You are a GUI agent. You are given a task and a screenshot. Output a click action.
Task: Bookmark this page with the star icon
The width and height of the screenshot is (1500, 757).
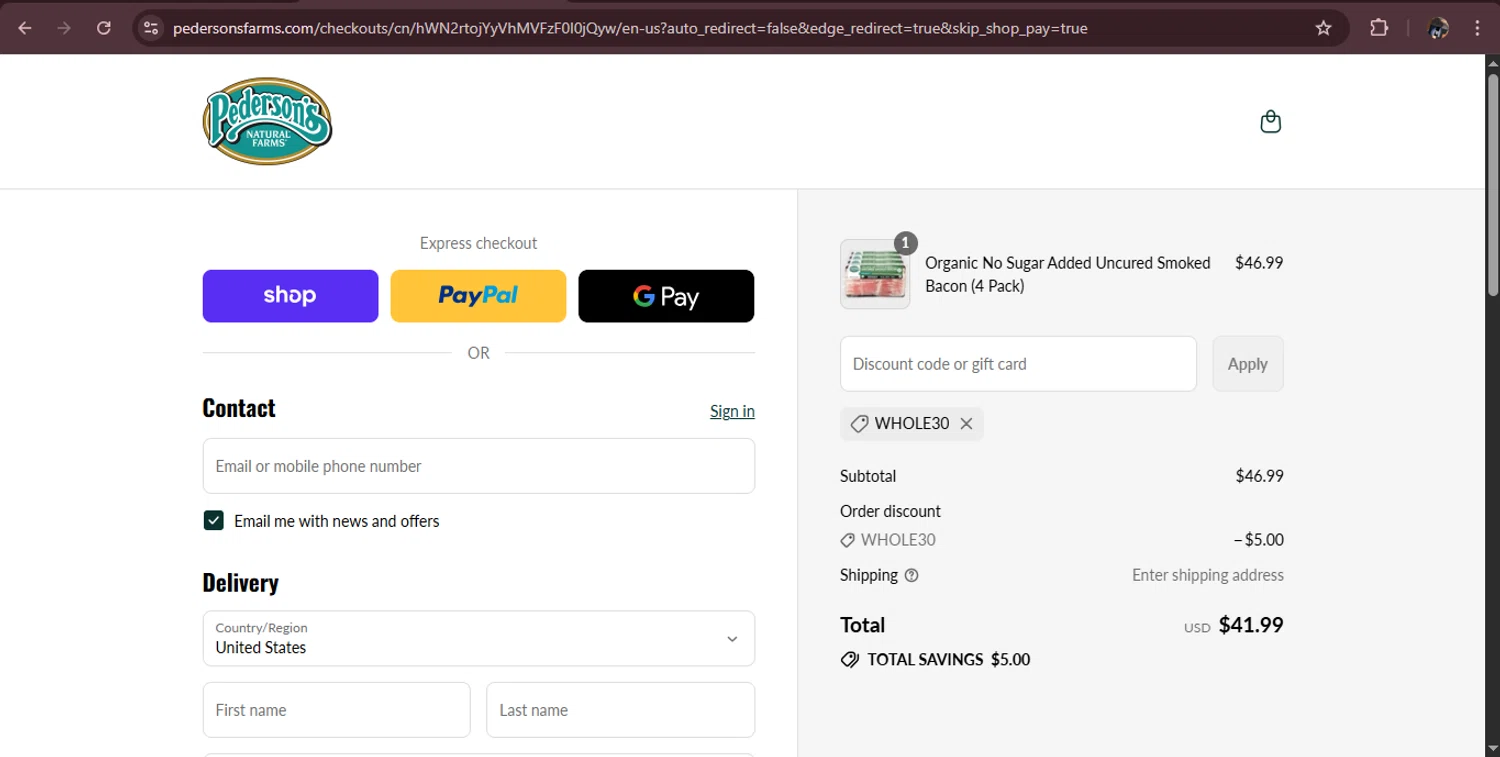coord(1323,28)
